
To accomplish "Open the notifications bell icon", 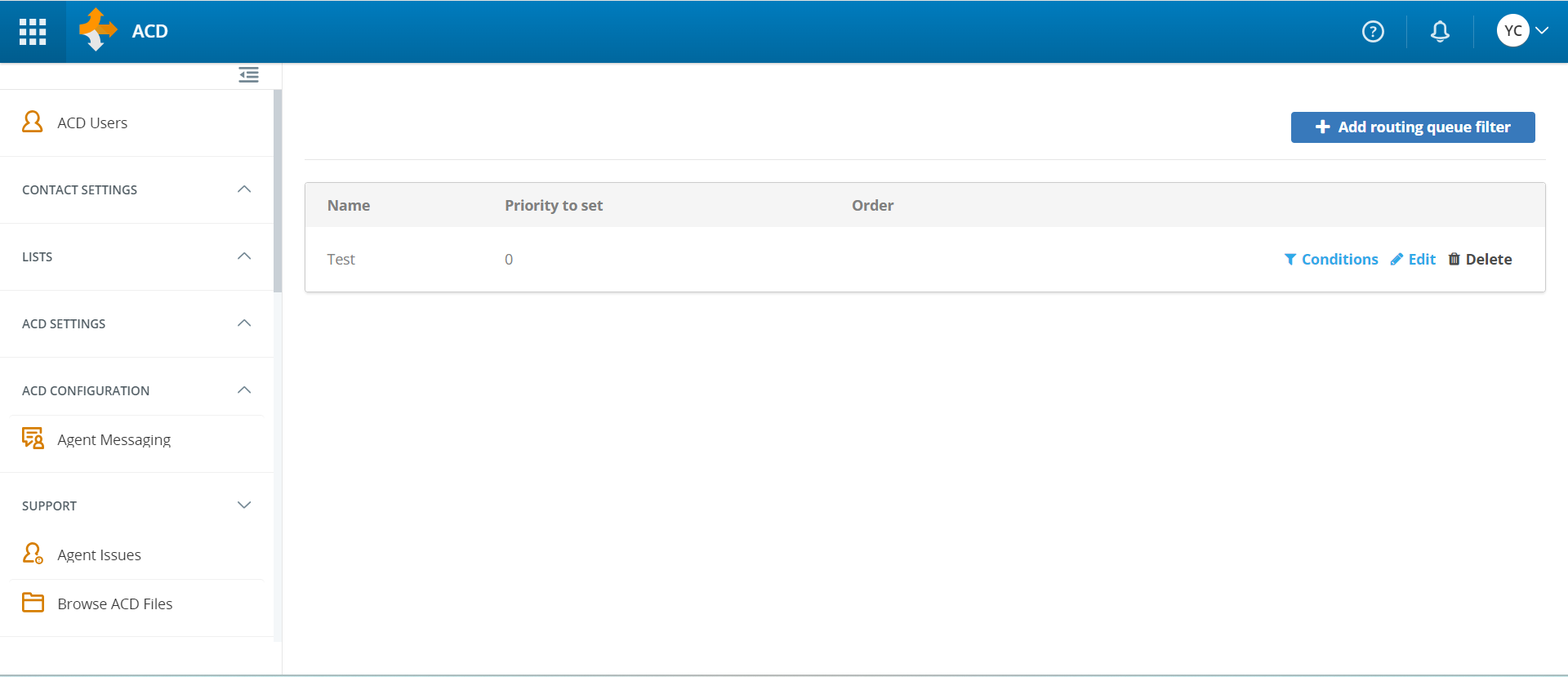I will click(x=1440, y=32).
